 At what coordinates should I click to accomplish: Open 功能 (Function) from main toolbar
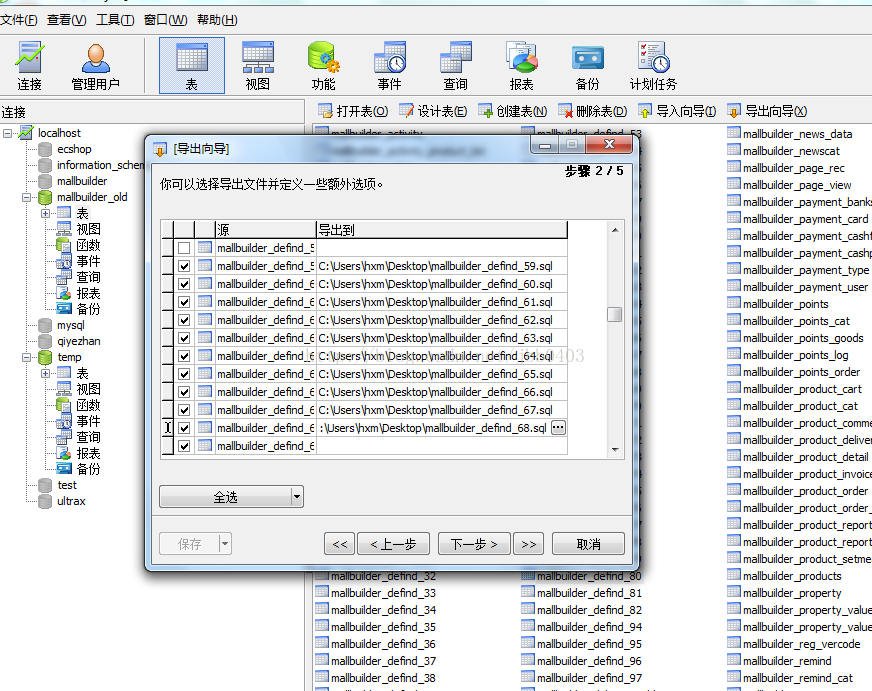(x=323, y=66)
